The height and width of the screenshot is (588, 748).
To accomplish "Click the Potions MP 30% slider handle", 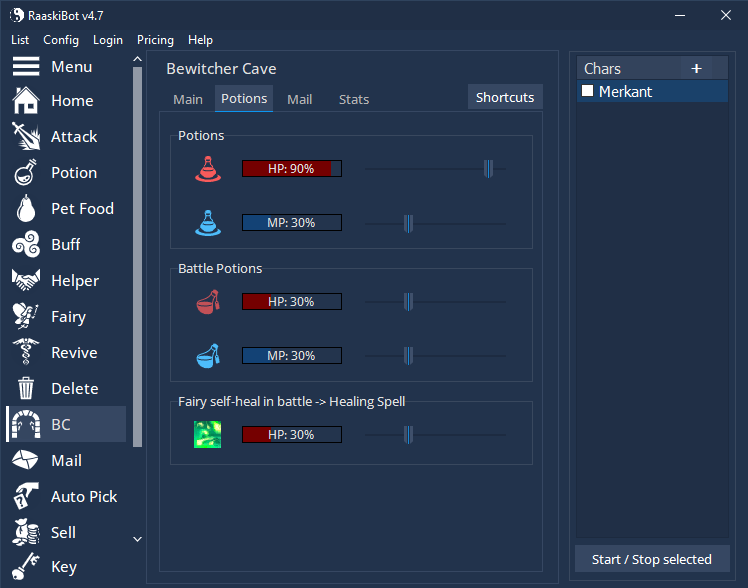I will tap(408, 223).
